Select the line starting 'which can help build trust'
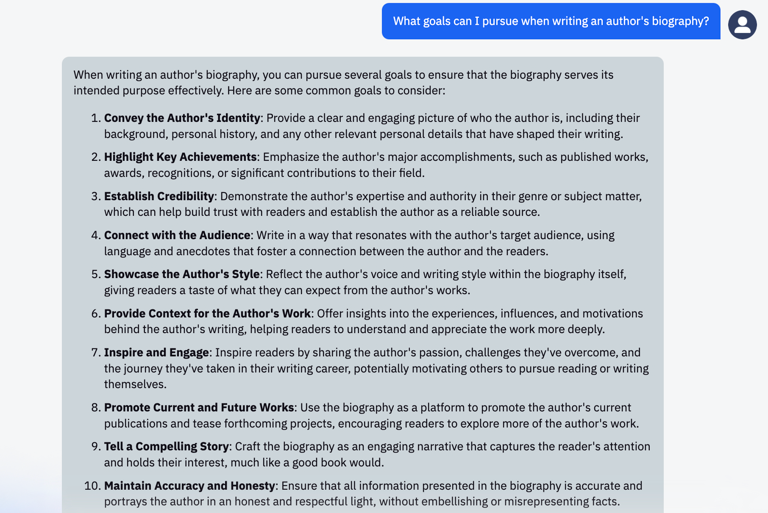The width and height of the screenshot is (768, 513). pos(322,212)
